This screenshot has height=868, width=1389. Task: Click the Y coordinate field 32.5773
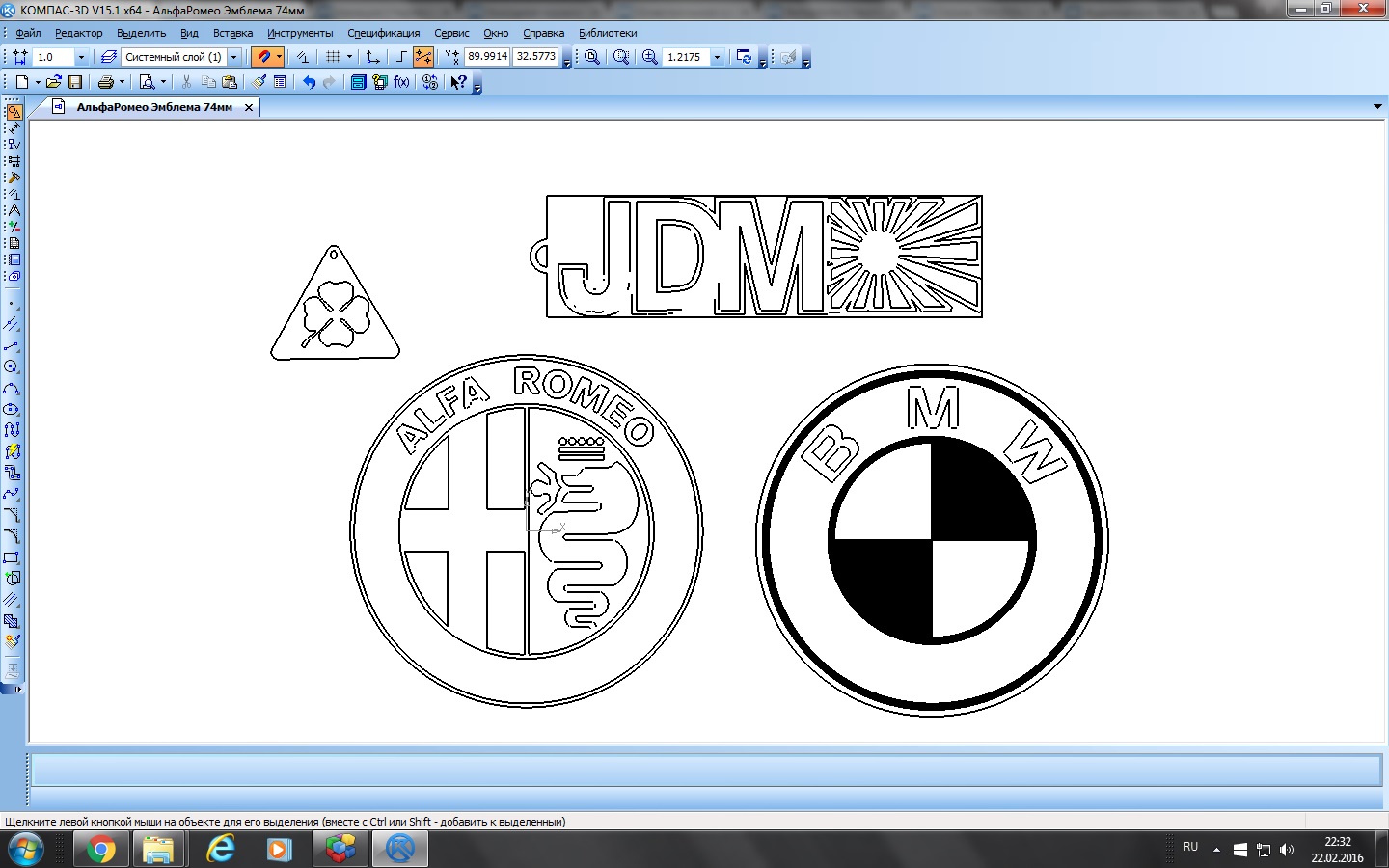click(x=535, y=57)
